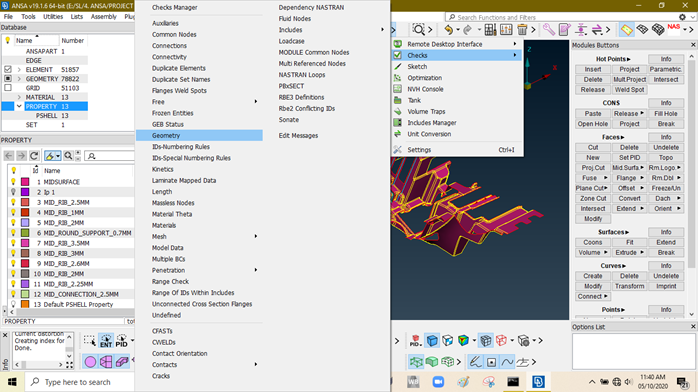Click the Windows Start button
Image resolution: width=698 pixels, height=392 pixels.
click(x=12, y=382)
